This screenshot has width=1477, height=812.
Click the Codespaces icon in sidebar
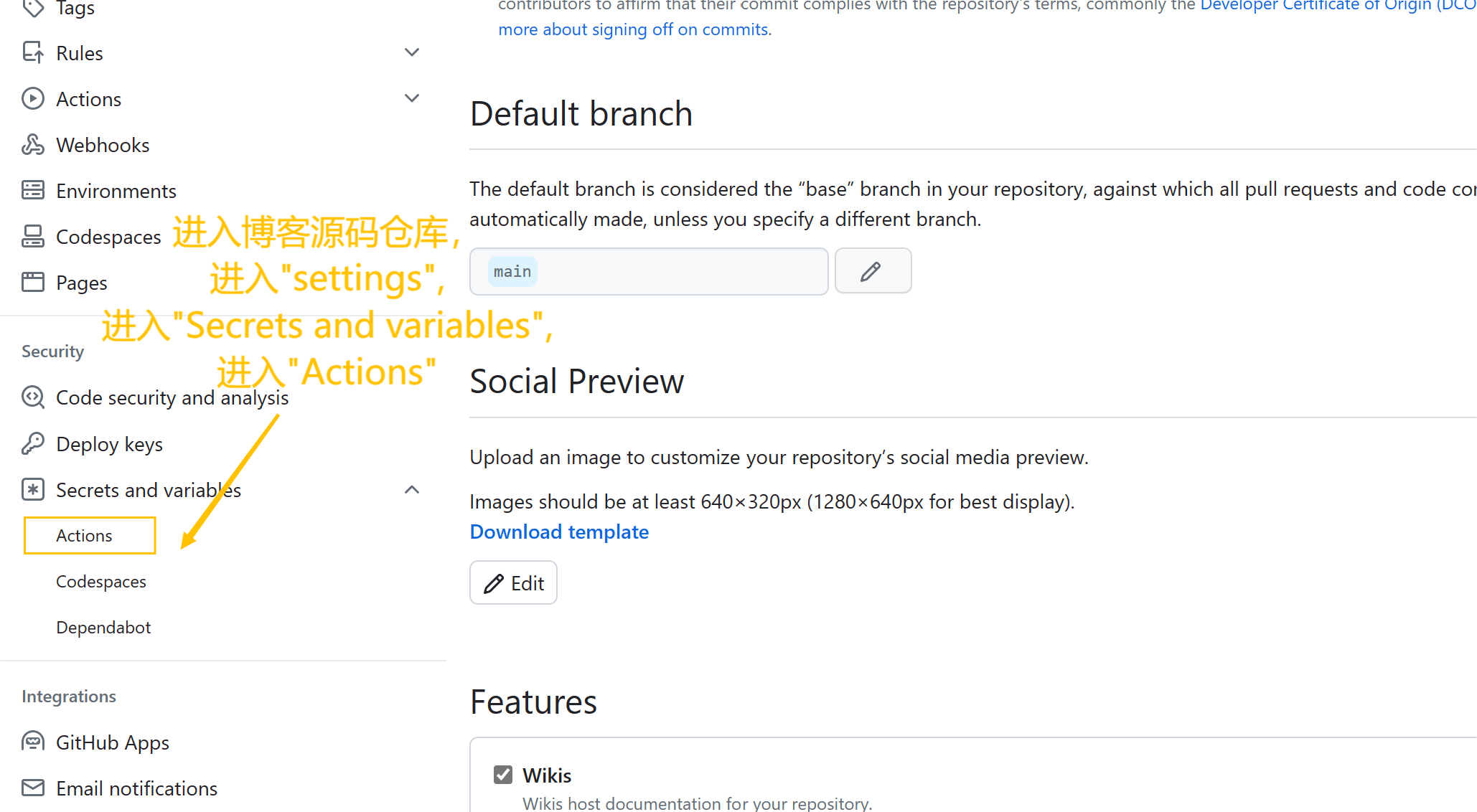(x=33, y=235)
